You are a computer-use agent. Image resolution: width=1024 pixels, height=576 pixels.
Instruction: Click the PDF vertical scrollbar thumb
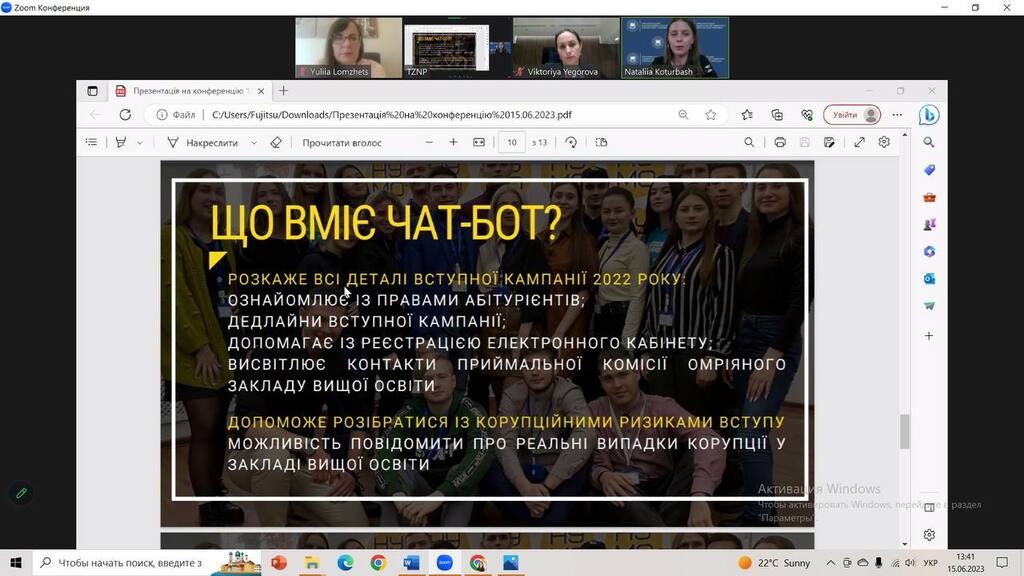click(x=905, y=432)
